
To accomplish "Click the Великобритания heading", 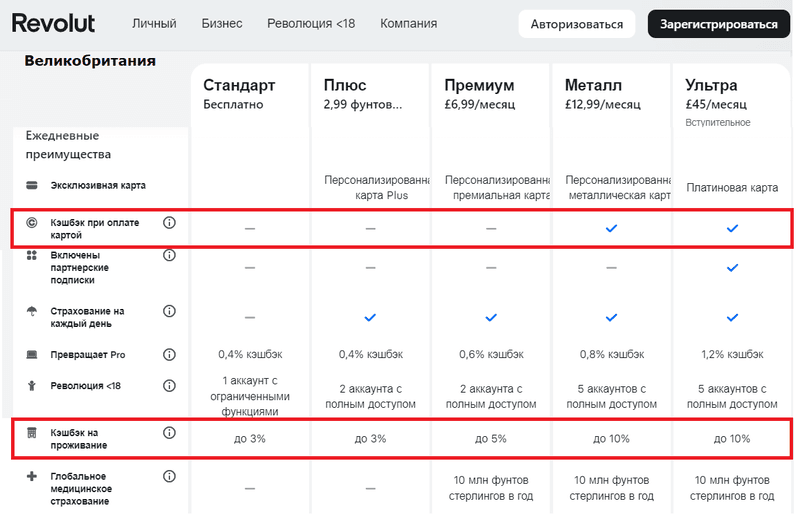I will point(90,61).
